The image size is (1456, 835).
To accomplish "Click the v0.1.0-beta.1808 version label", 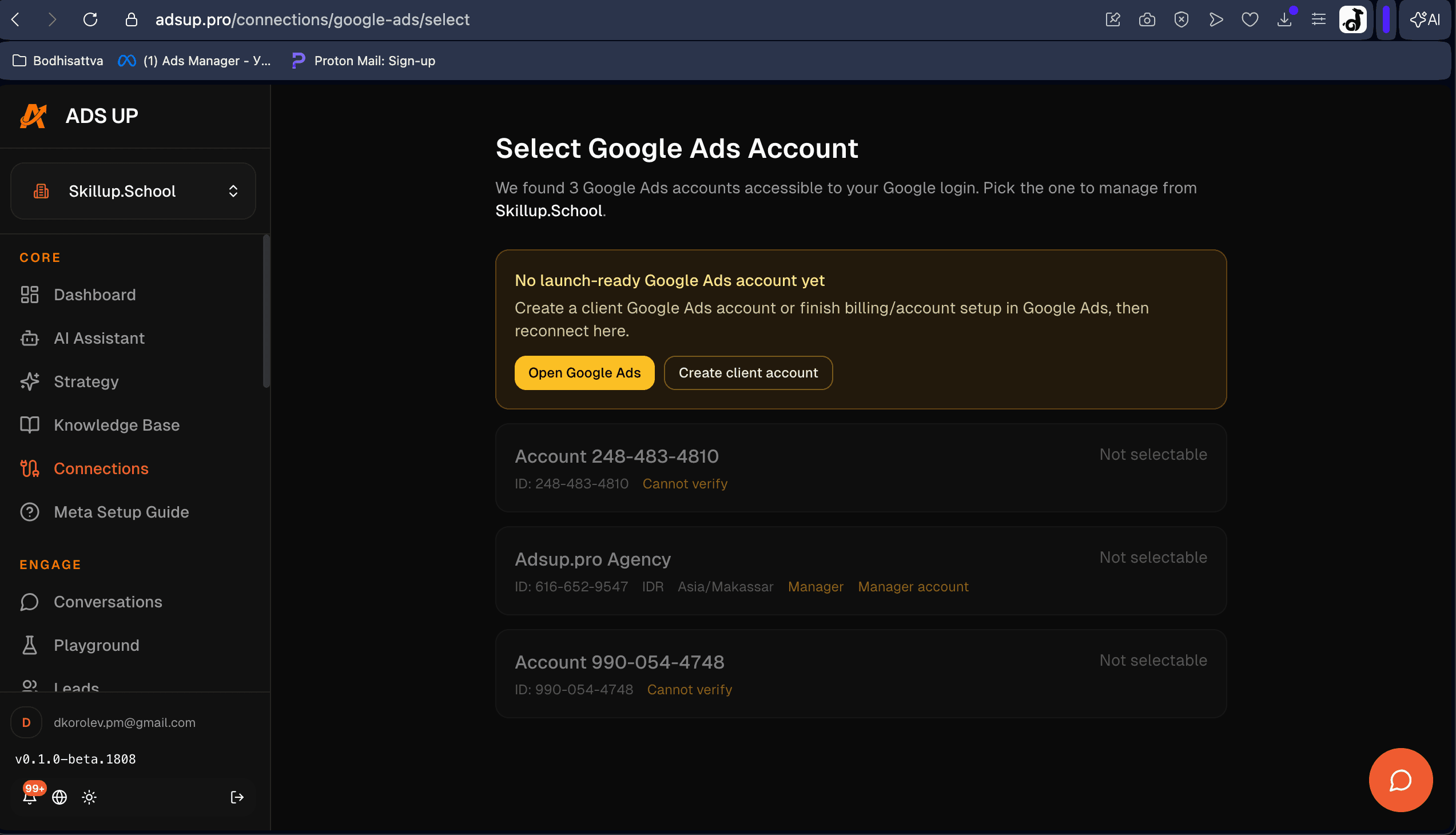I will click(x=75, y=760).
